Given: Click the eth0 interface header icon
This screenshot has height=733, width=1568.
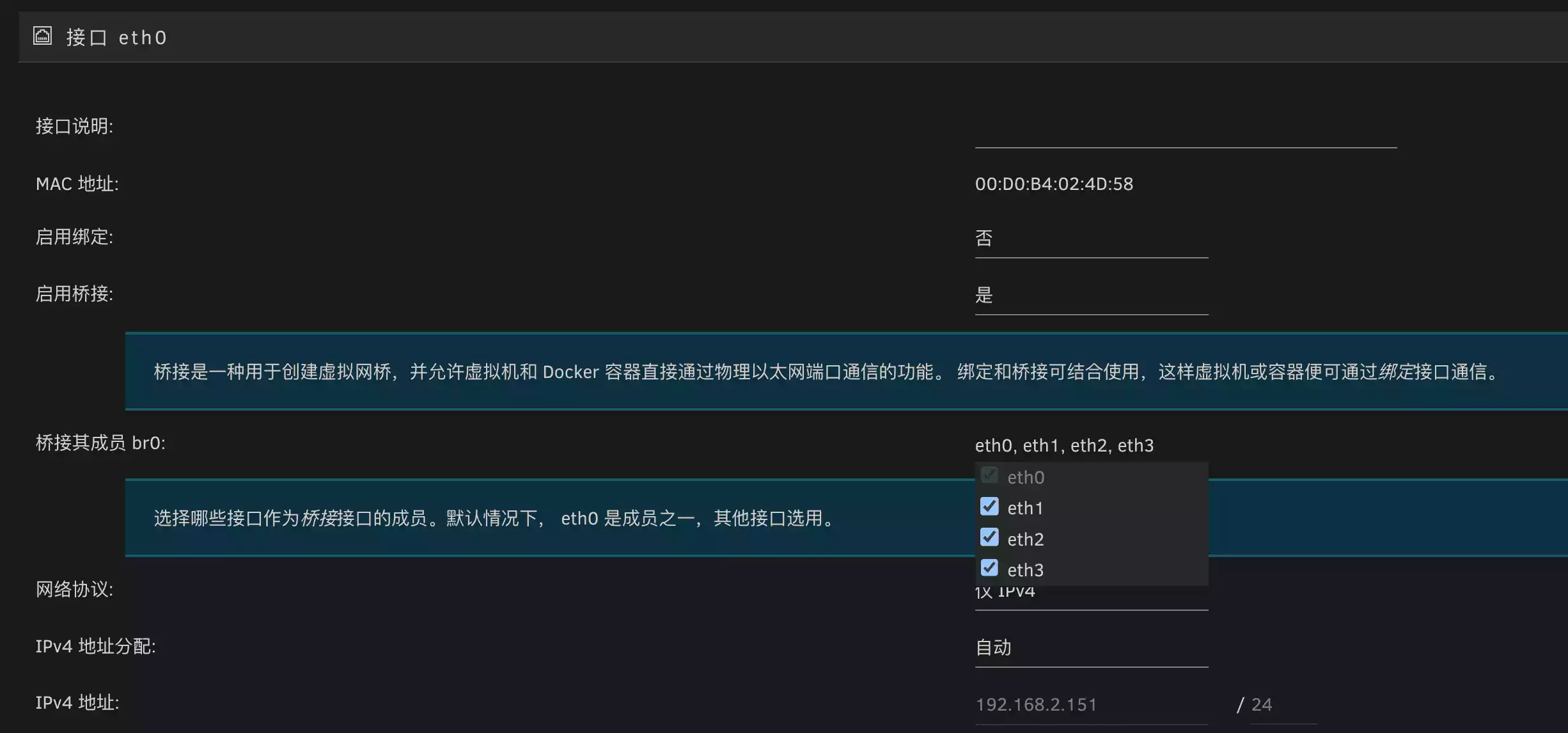Looking at the screenshot, I should (42, 36).
